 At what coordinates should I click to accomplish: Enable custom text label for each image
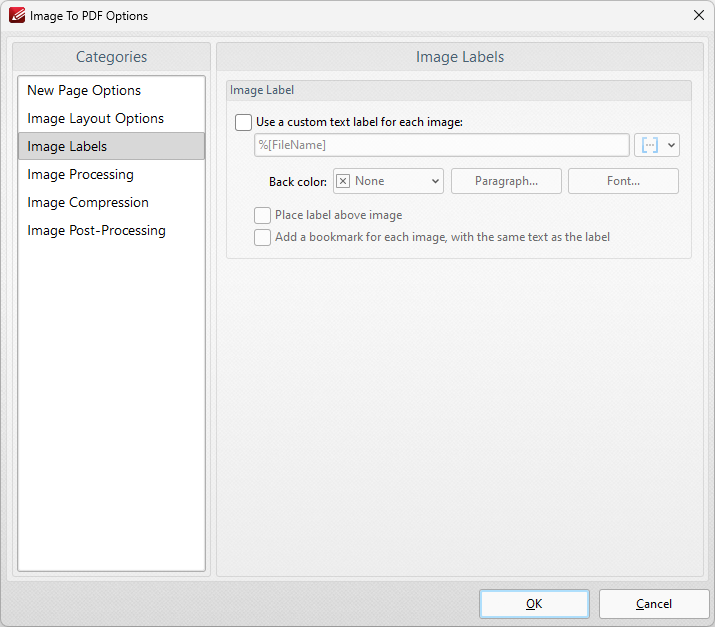(x=243, y=122)
